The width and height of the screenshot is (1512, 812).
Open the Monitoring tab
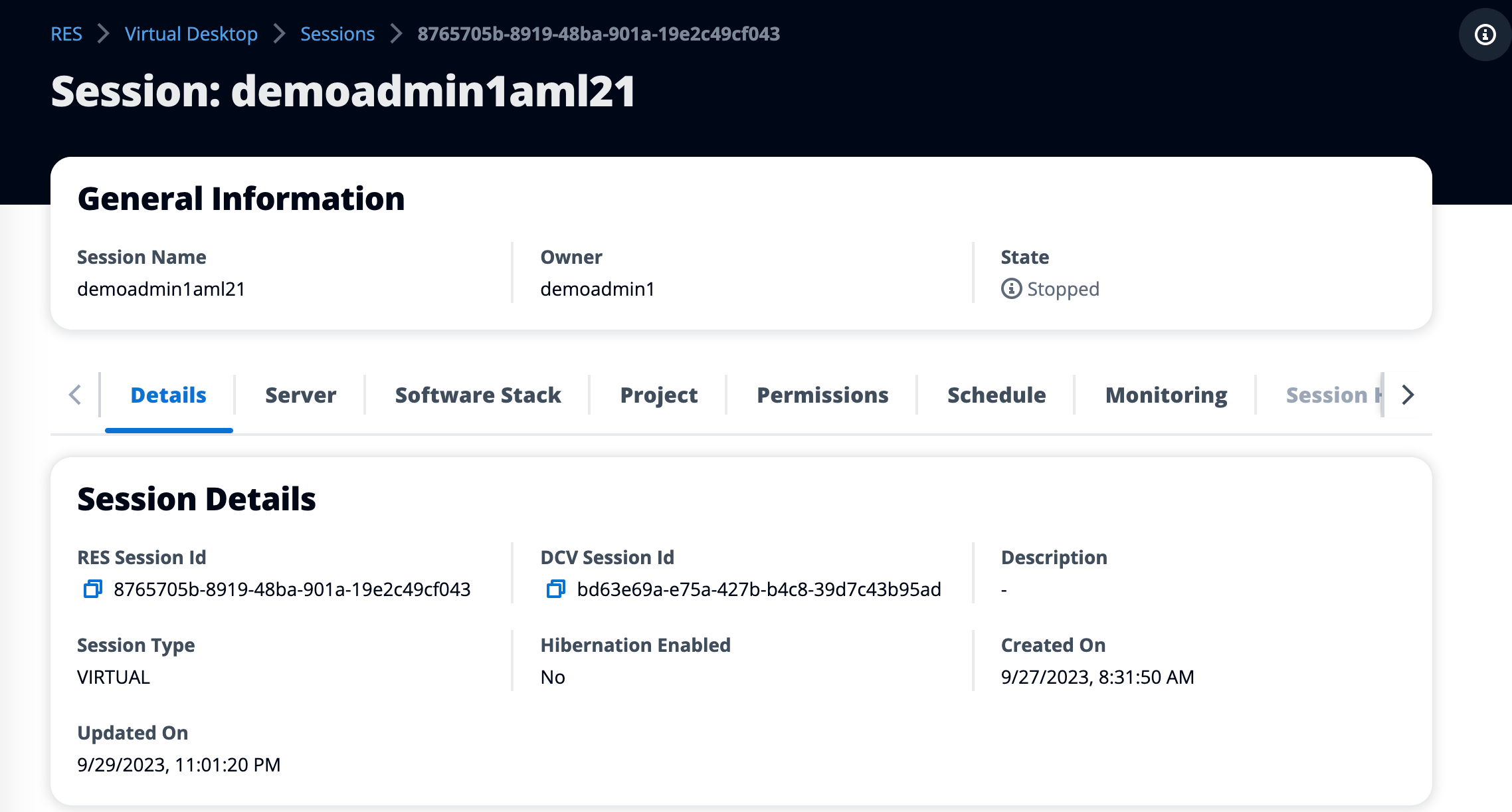point(1166,395)
